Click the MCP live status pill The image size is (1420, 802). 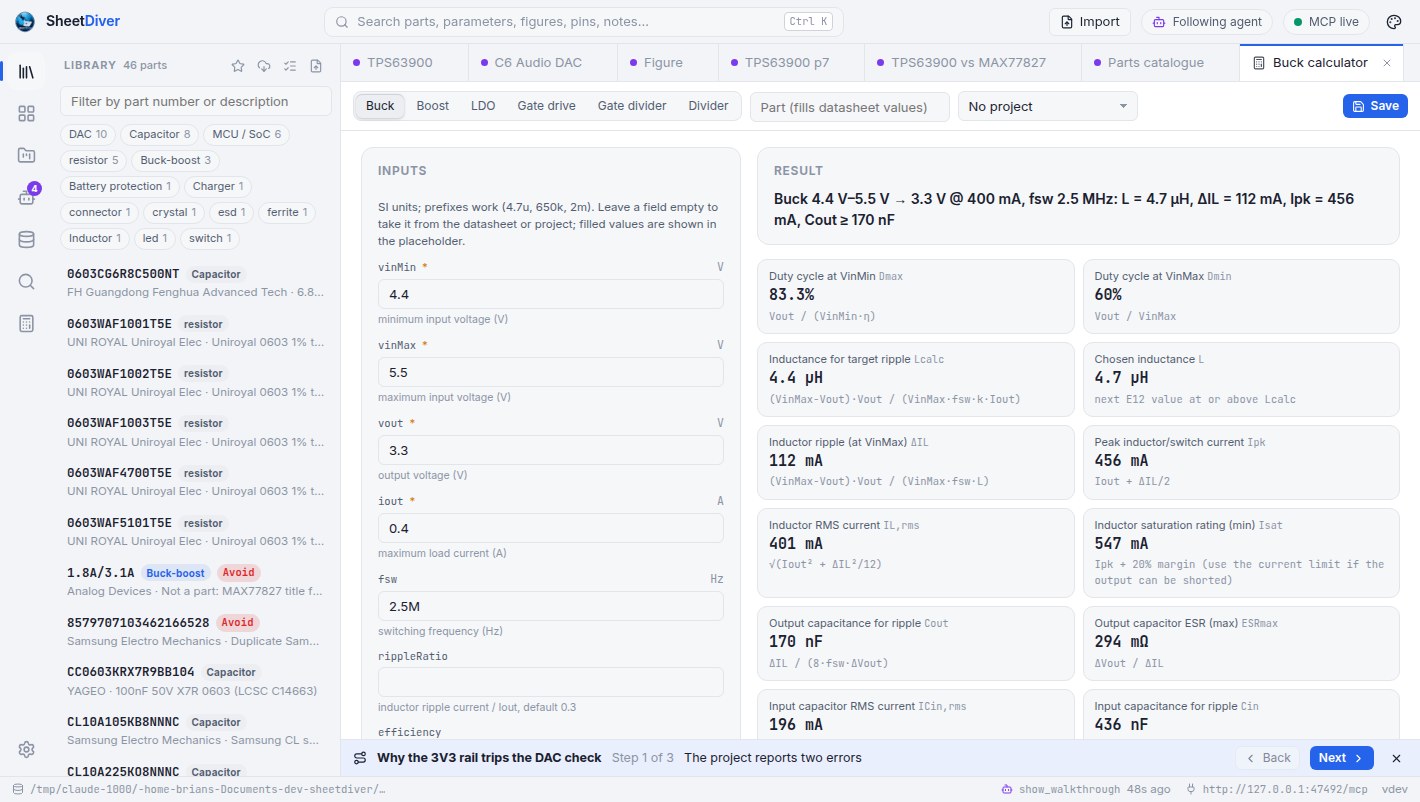[1326, 22]
